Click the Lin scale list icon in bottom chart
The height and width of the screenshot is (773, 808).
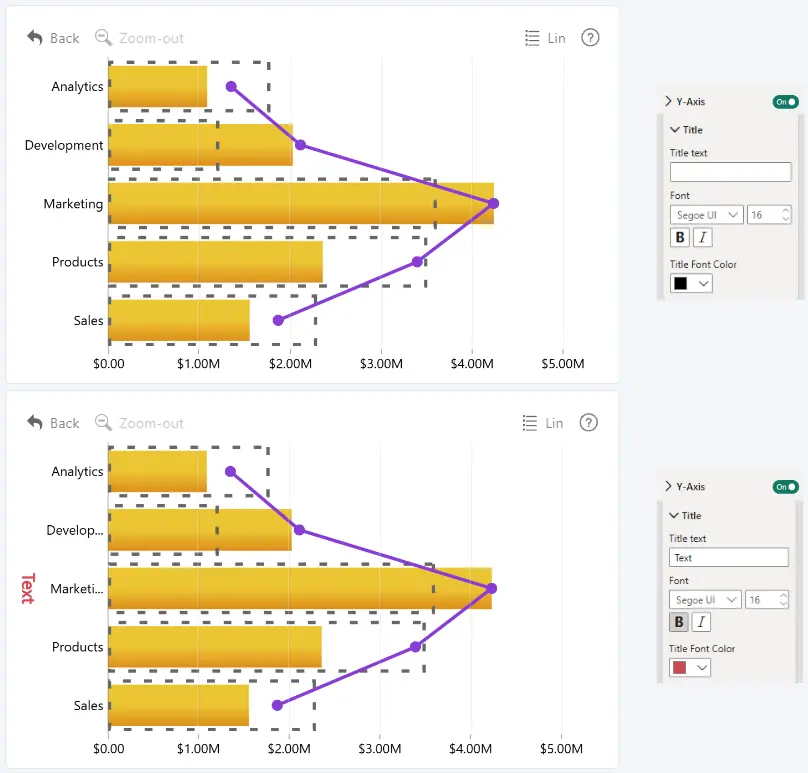(x=530, y=423)
